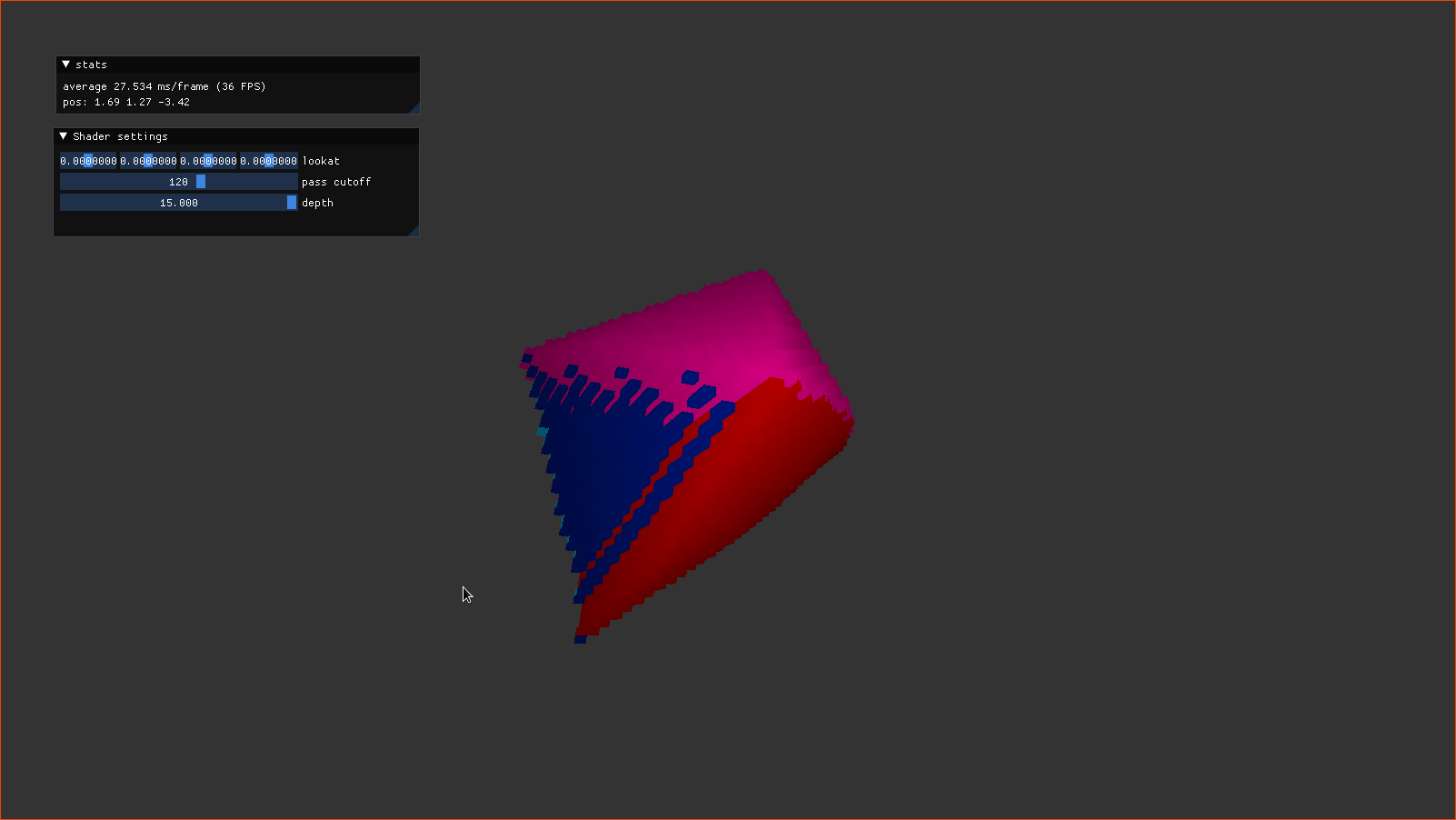Click the depth label
The height and width of the screenshot is (820, 1456).
tap(317, 202)
